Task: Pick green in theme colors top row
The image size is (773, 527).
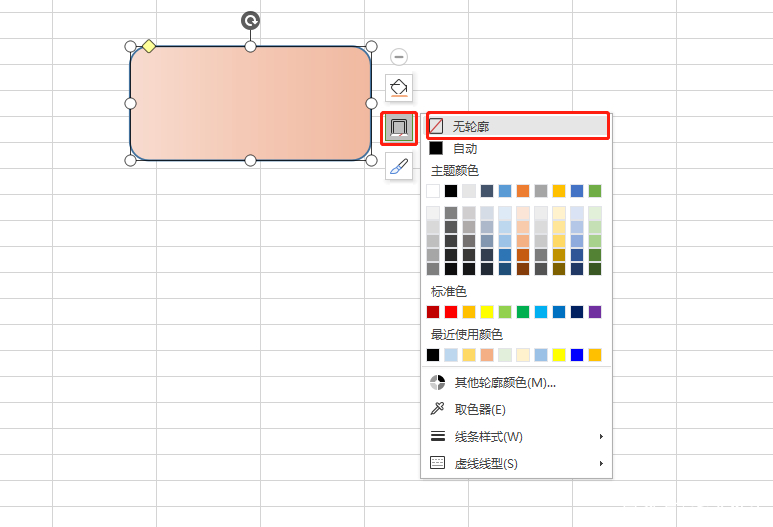Action: [595, 191]
